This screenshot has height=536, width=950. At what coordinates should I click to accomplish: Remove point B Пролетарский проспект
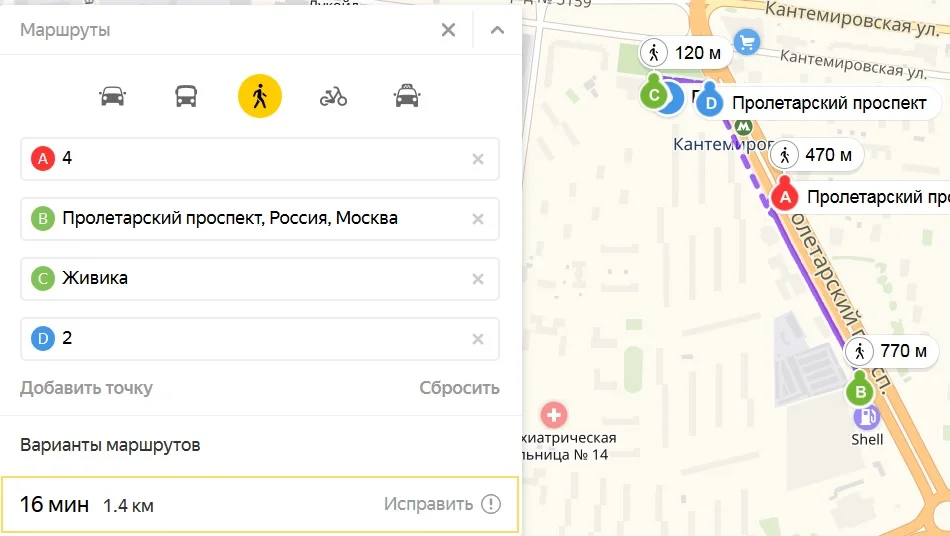[x=478, y=219]
